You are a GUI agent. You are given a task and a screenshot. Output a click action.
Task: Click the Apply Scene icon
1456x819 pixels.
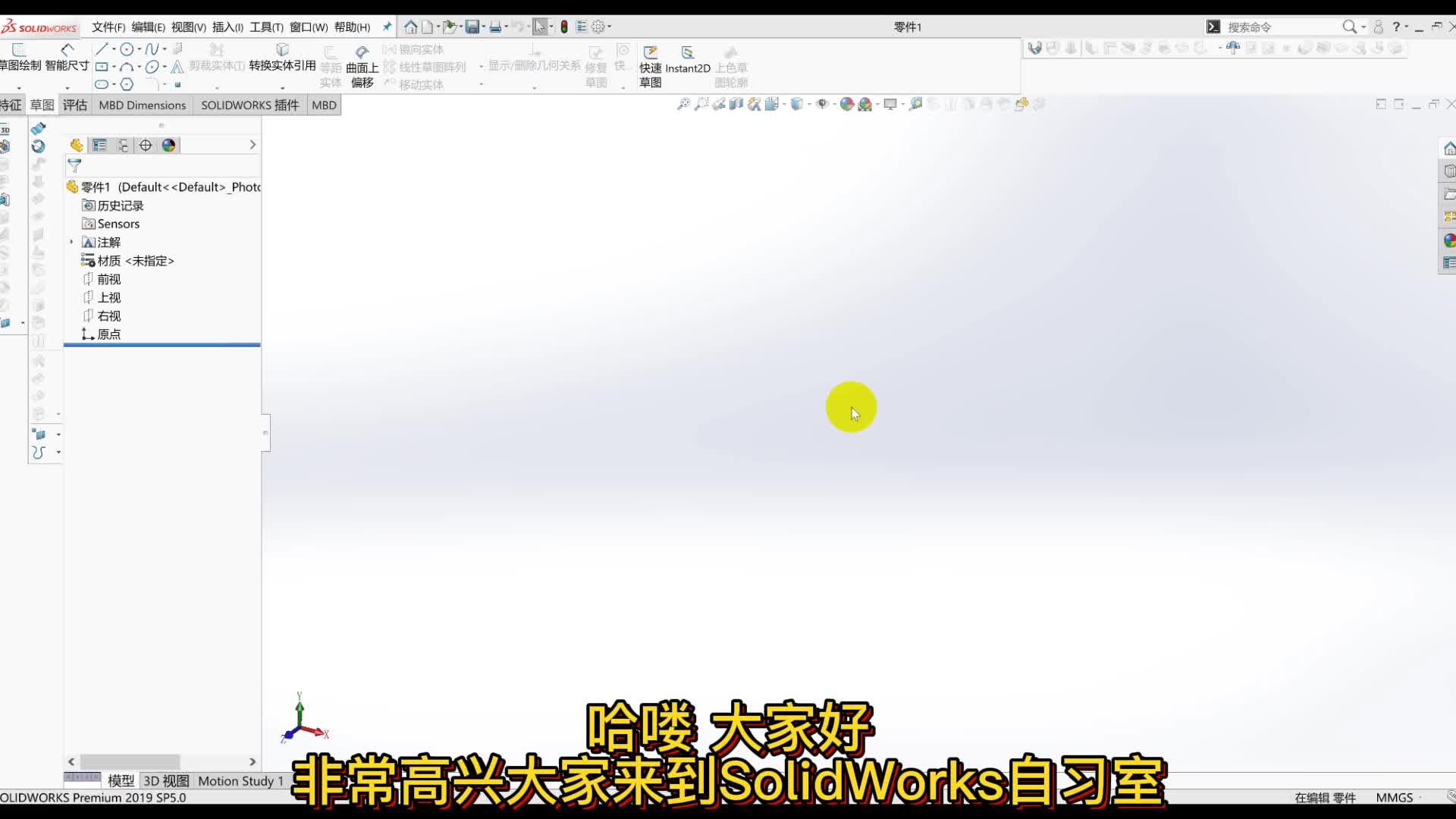click(x=865, y=104)
